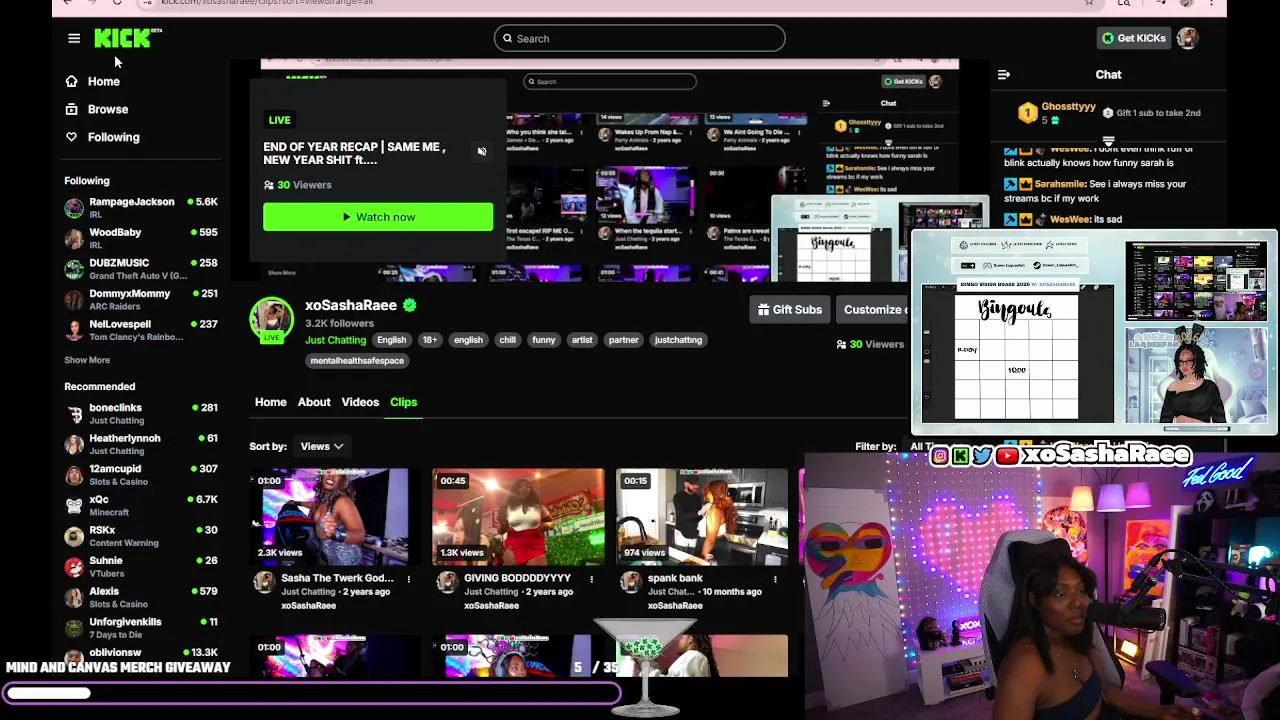Click the Watch now button

click(x=378, y=217)
